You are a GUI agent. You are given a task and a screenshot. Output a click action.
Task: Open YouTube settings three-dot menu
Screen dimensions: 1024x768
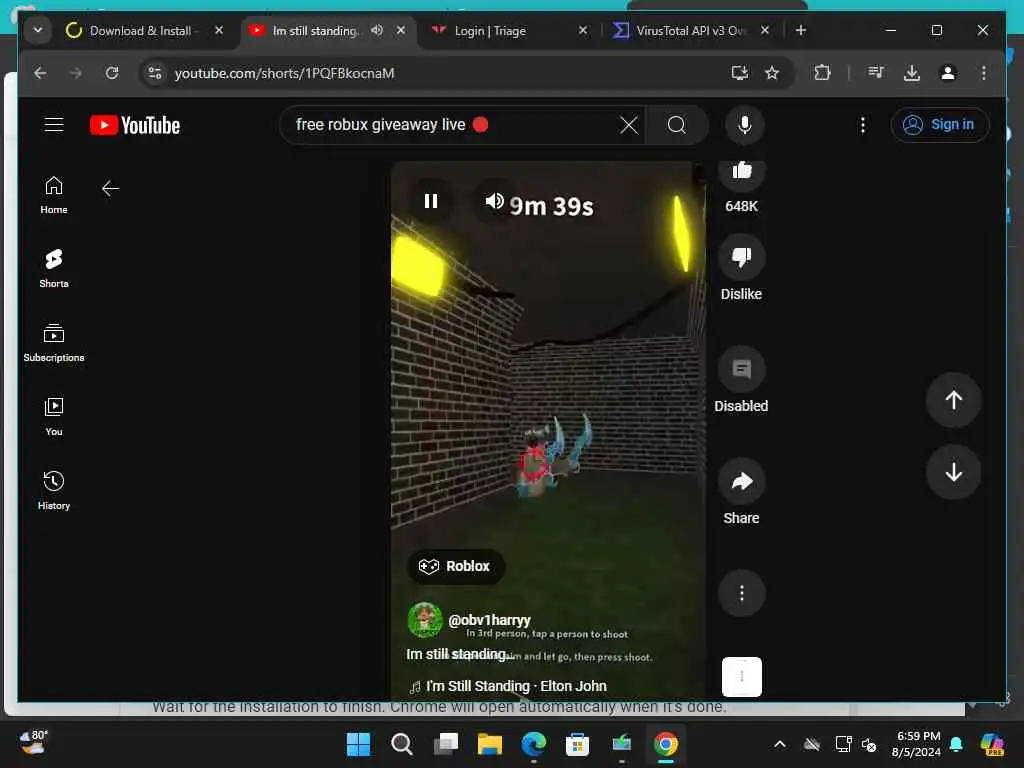[x=863, y=125]
